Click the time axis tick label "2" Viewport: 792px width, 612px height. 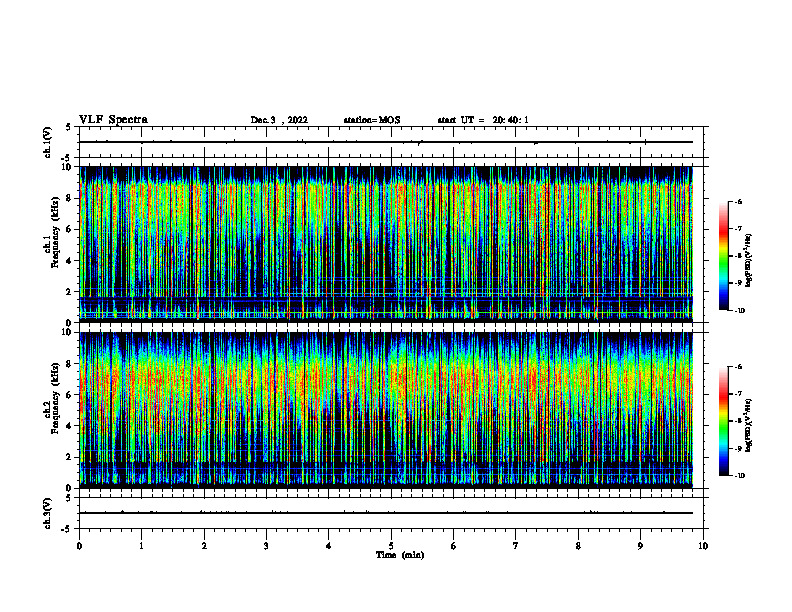[204, 546]
